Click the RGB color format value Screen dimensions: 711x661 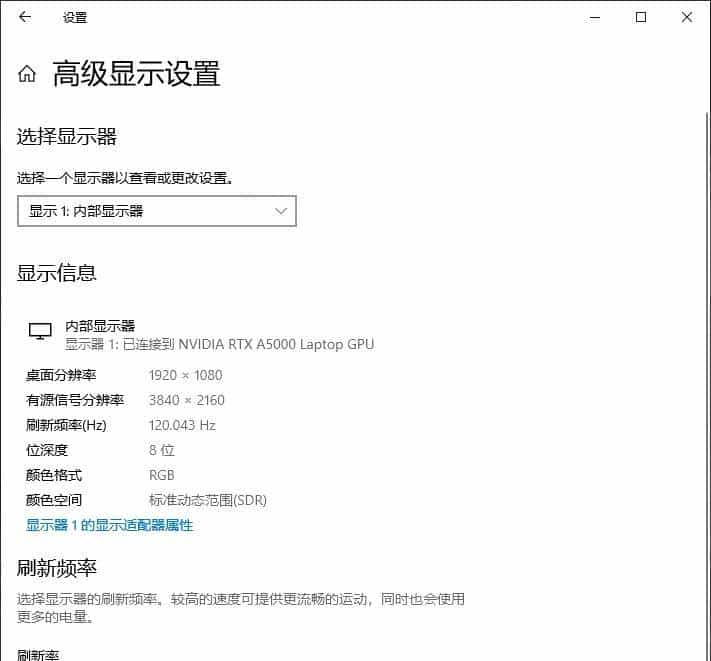pyautogui.click(x=161, y=475)
